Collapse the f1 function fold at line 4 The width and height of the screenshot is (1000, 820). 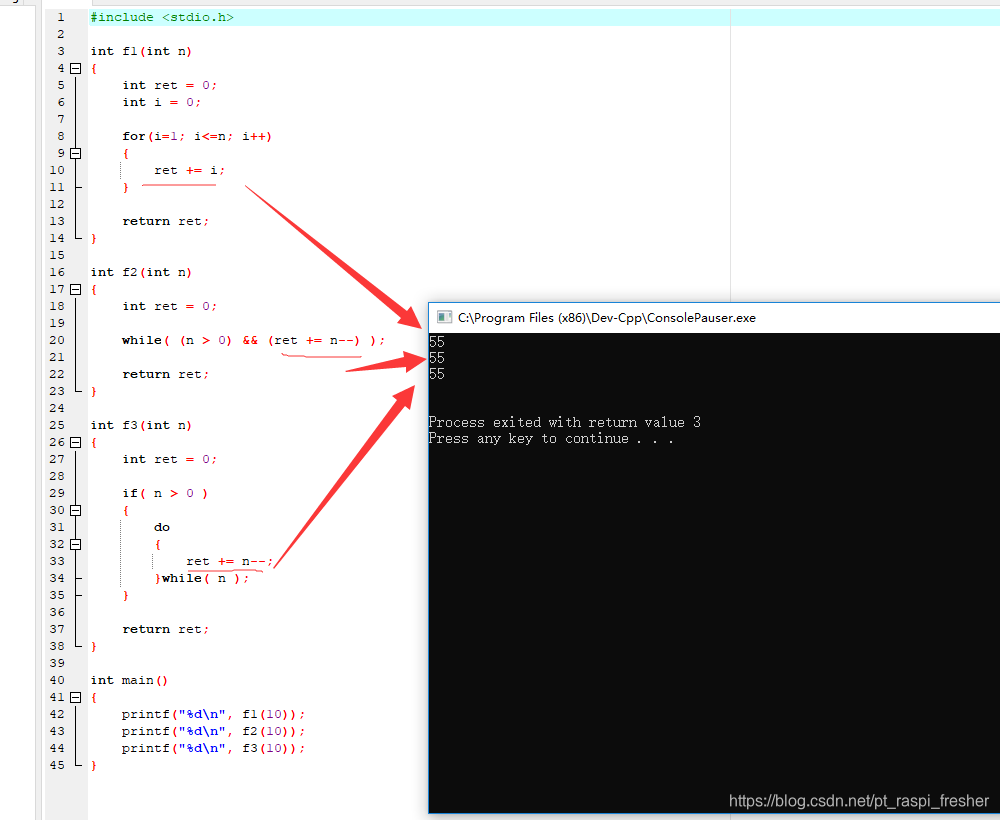coord(75,68)
